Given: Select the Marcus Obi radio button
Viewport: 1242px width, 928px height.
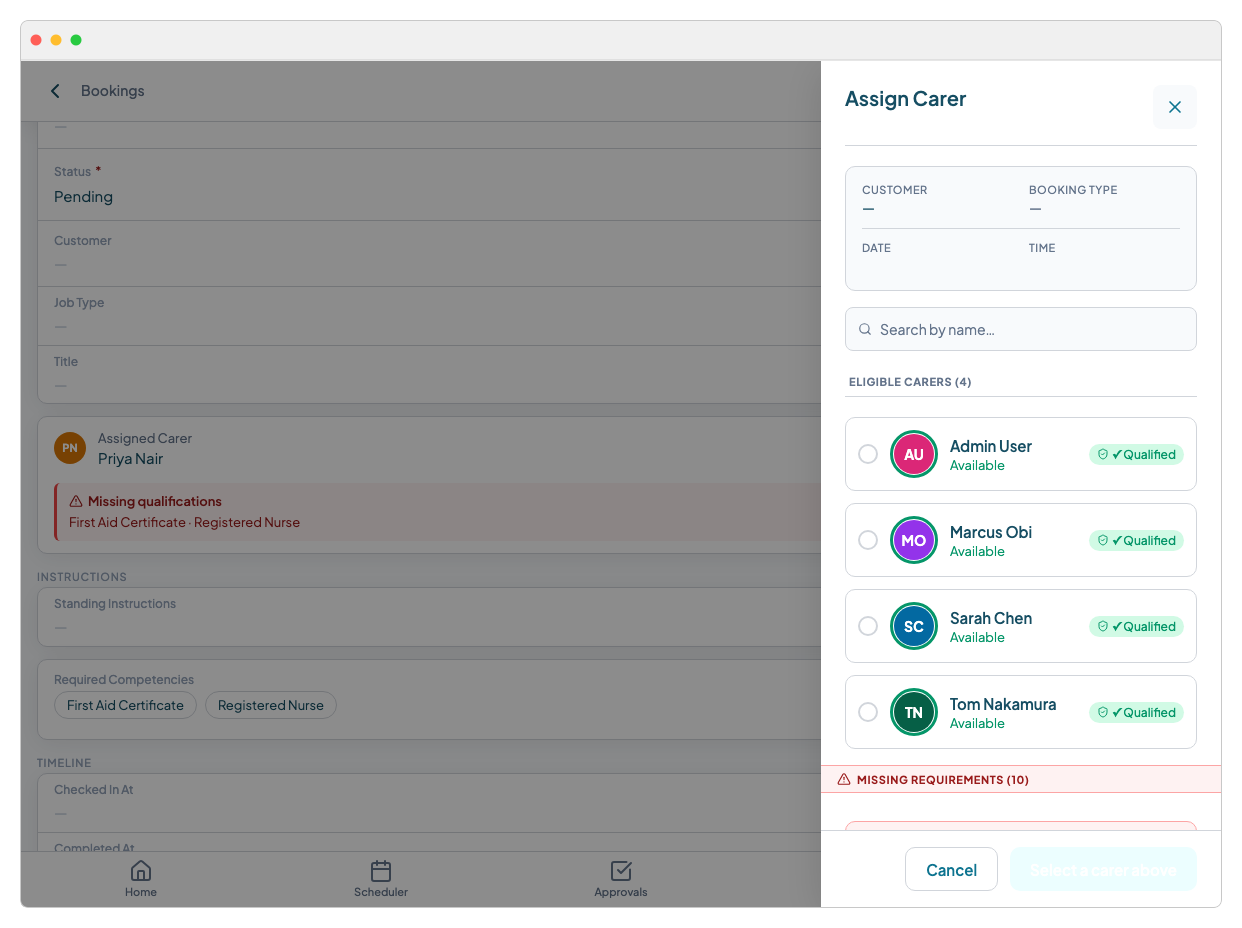Looking at the screenshot, I should tap(868, 540).
